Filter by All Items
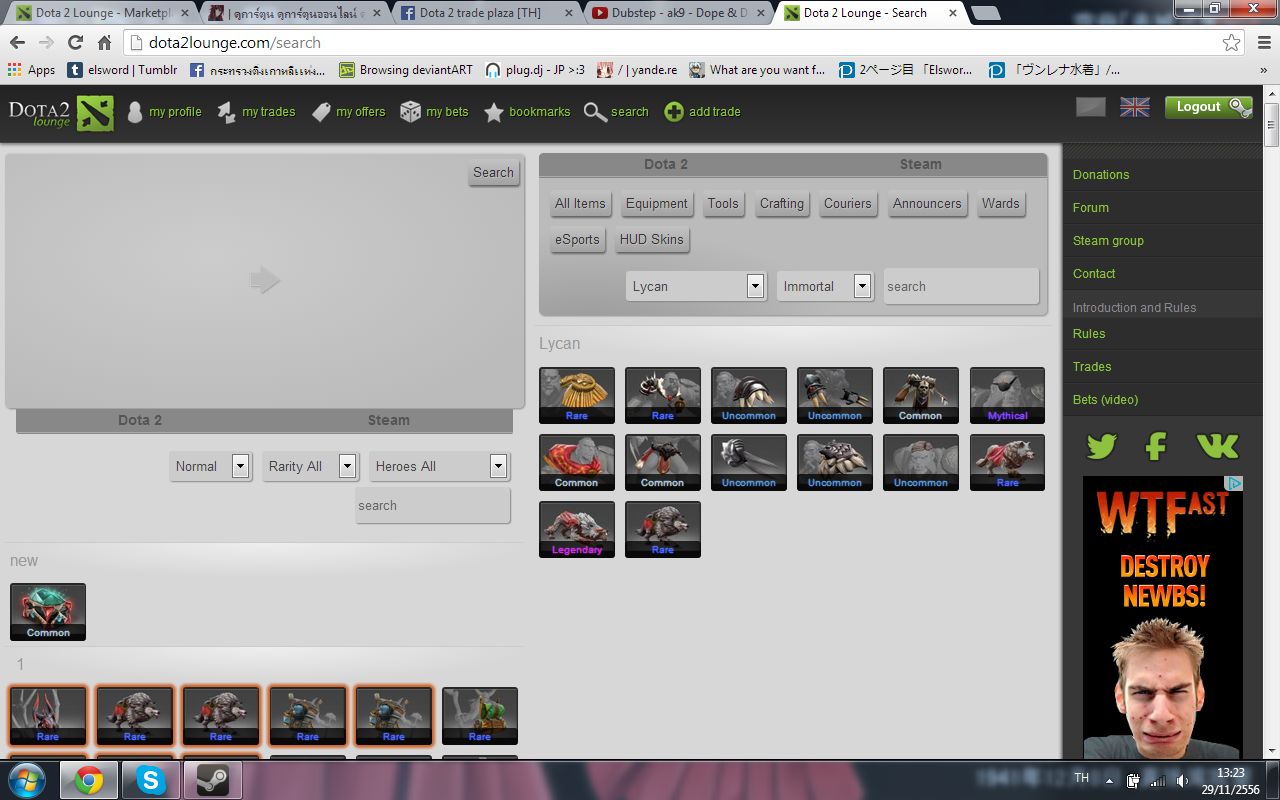Screen dimensions: 1280x800 click(580, 204)
